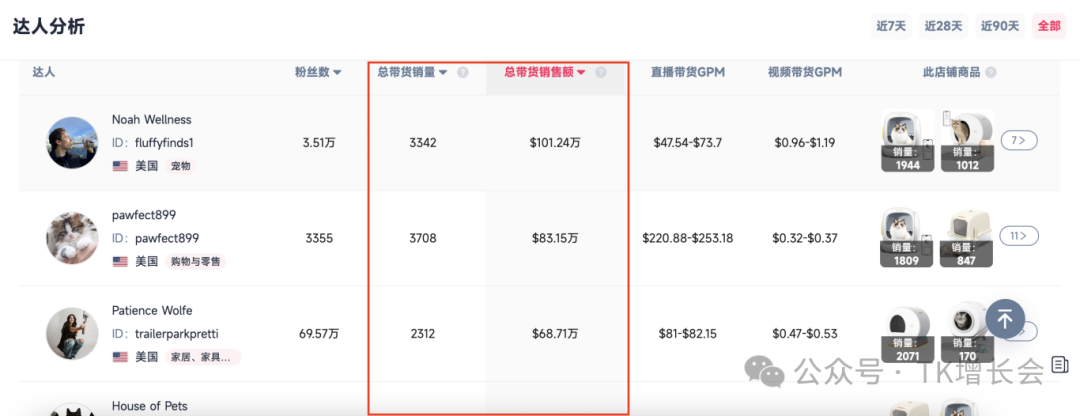
Task: Open pawfect899 profile avatar
Action: (72, 238)
